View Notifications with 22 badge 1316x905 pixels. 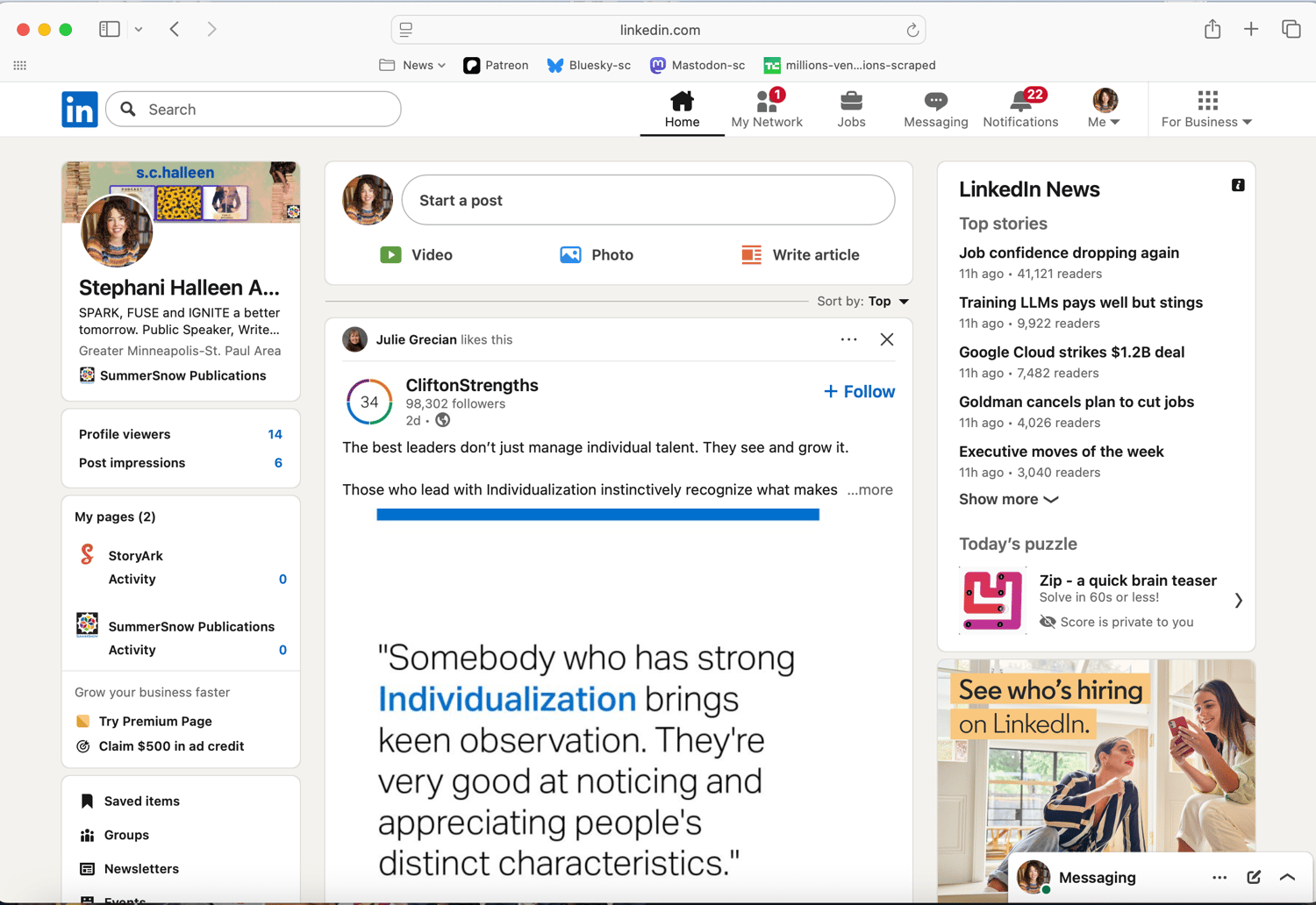1020,110
